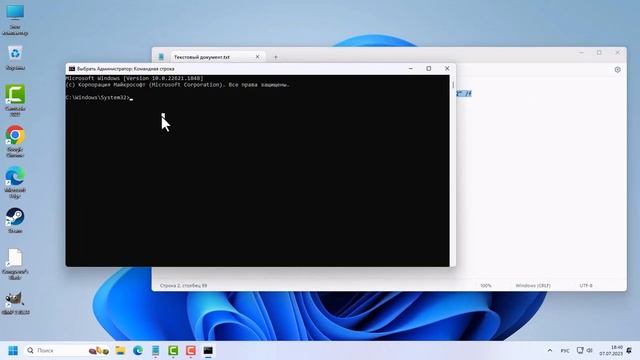Launch the Camtasia desktop shortcut

15,100
